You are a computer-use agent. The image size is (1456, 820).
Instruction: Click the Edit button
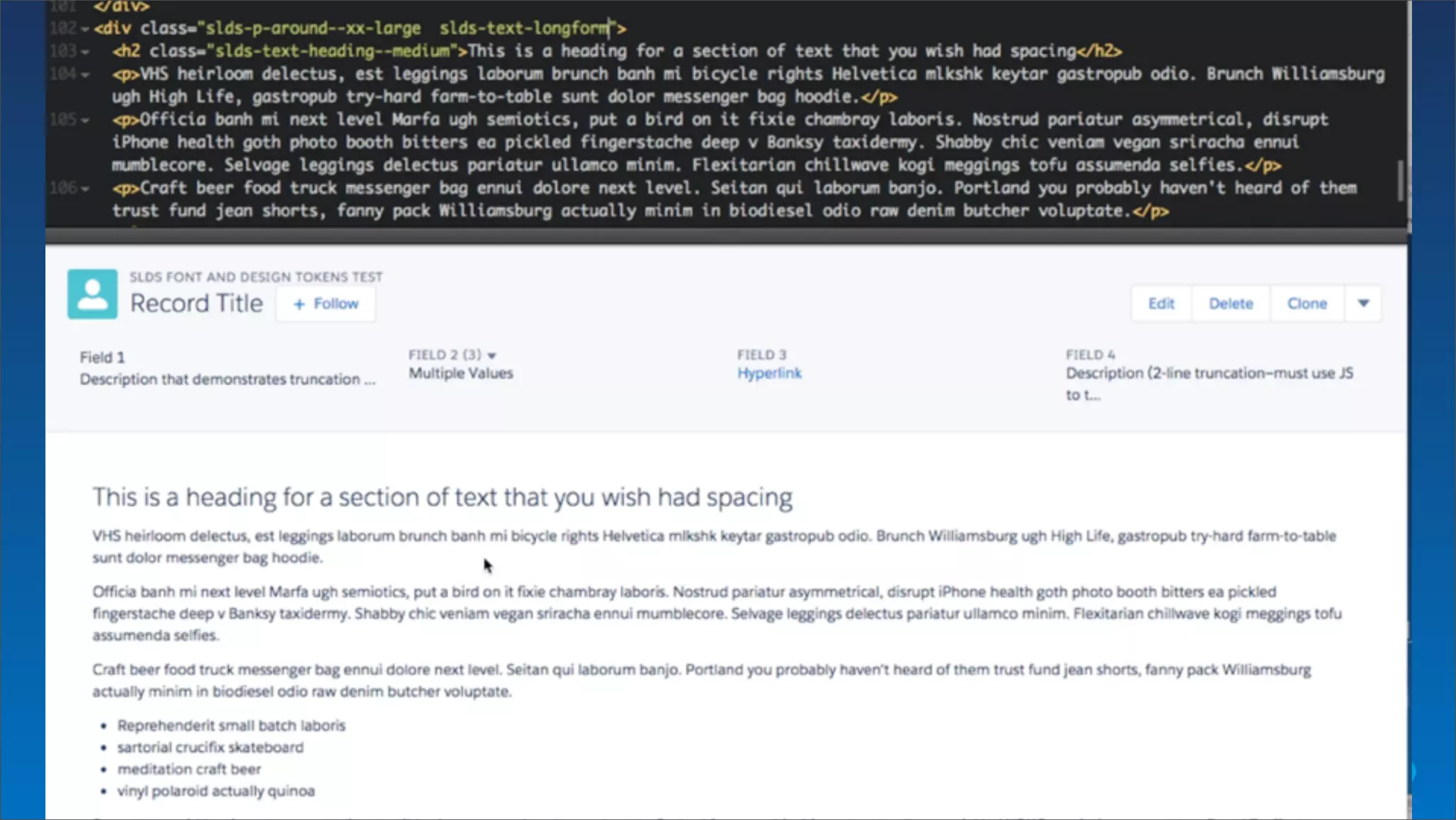(1161, 304)
